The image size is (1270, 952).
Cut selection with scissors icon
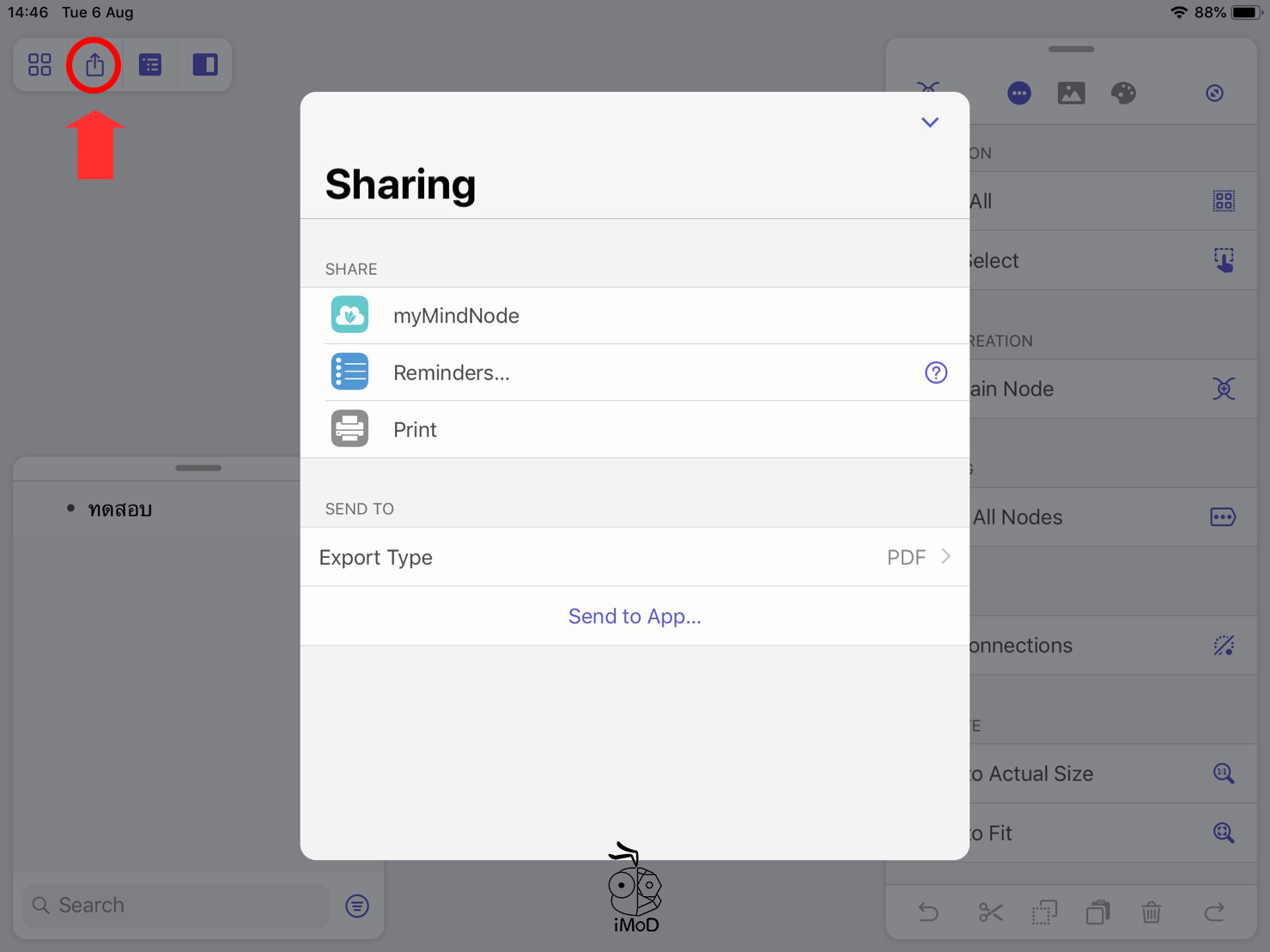click(990, 912)
